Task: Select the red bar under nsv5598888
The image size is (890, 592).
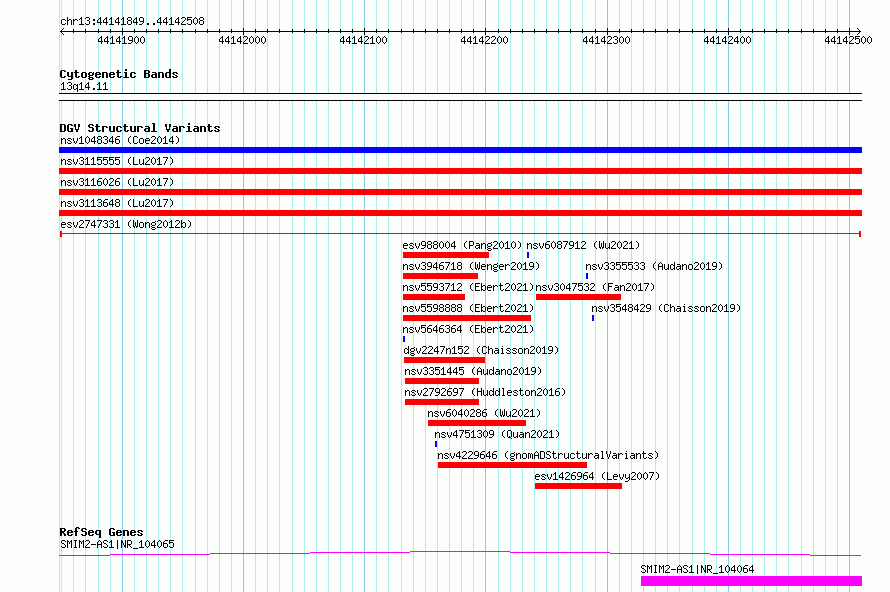Action: coord(467,318)
